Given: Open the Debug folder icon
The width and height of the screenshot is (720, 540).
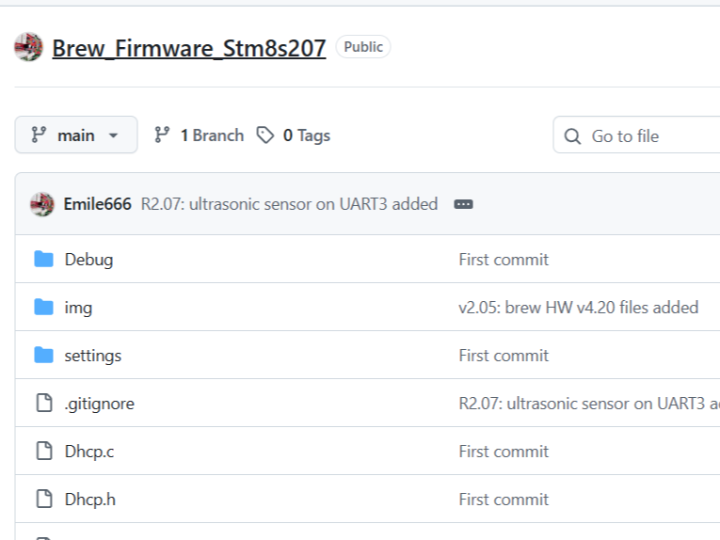Looking at the screenshot, I should coord(44,259).
